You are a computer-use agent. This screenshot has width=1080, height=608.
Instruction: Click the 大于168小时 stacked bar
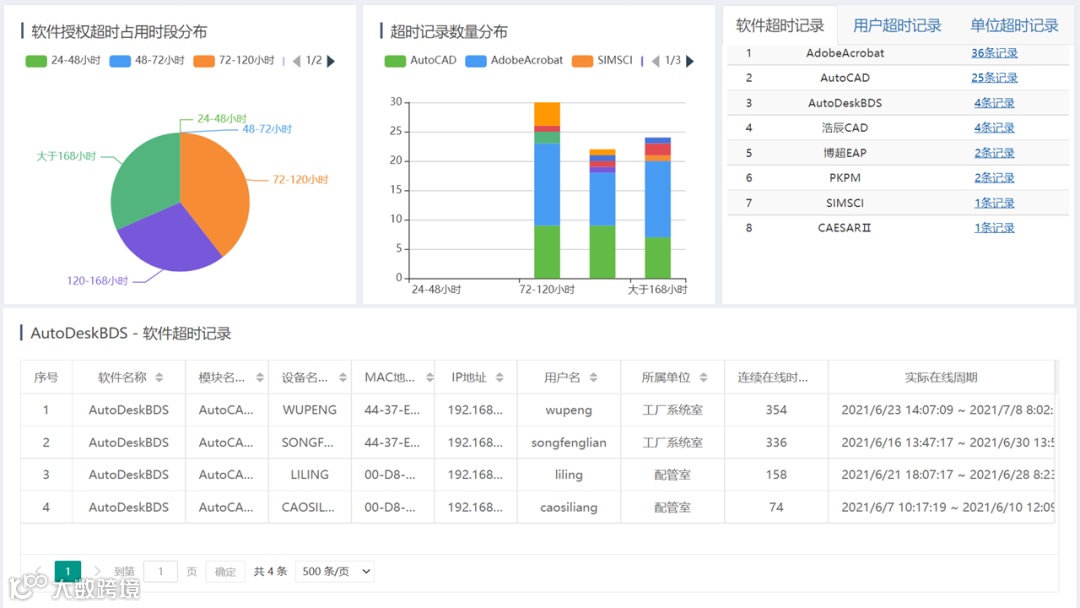click(x=658, y=208)
